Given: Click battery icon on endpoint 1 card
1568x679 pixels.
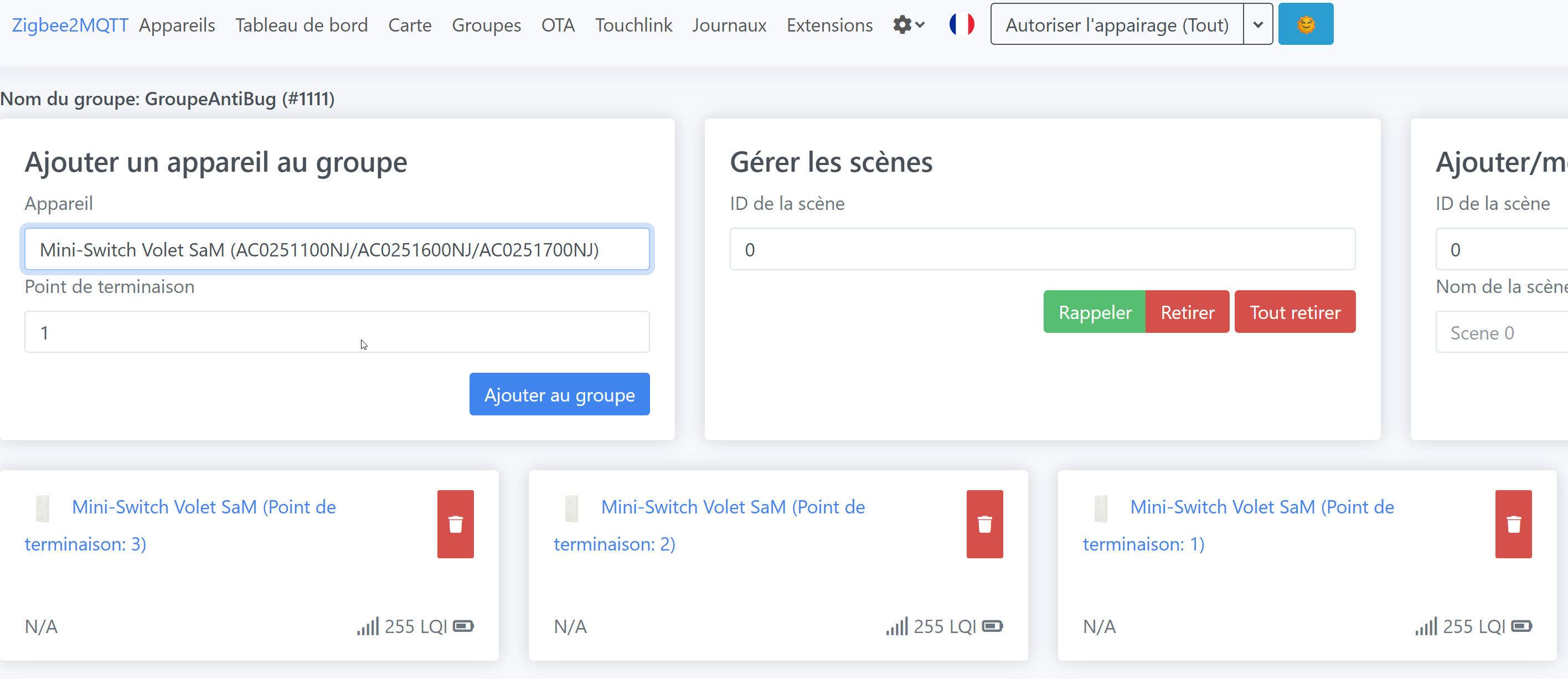Looking at the screenshot, I should click(x=1521, y=626).
